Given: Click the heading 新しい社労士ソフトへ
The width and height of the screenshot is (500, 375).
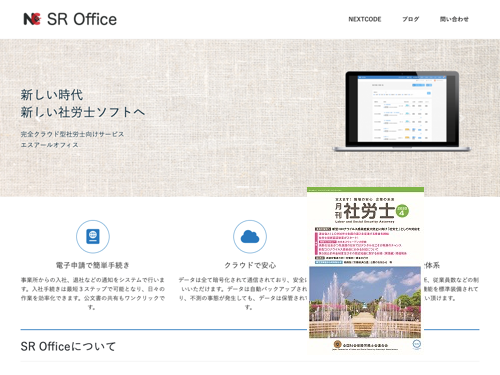Looking at the screenshot, I should click(83, 112).
